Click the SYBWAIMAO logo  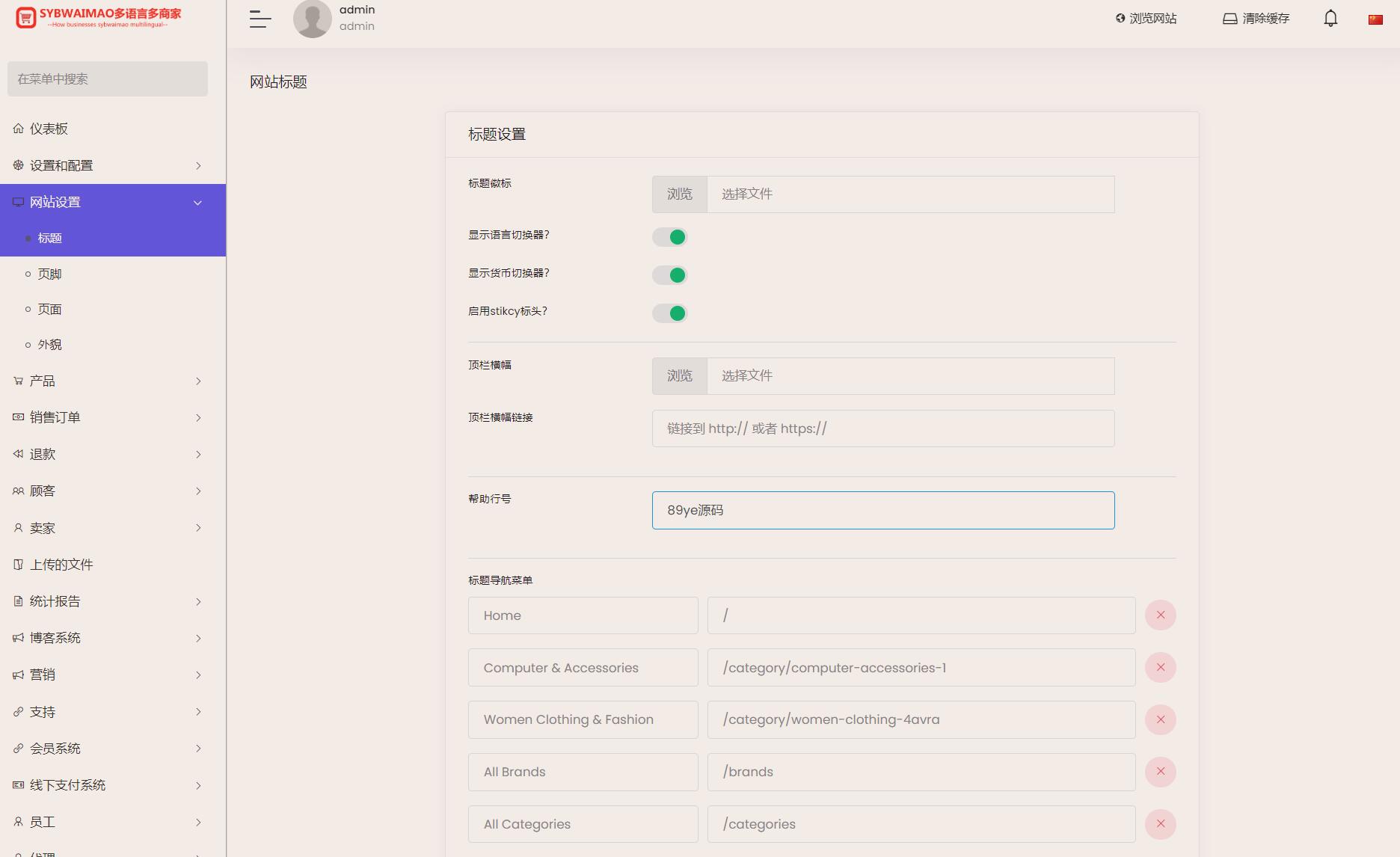(99, 17)
